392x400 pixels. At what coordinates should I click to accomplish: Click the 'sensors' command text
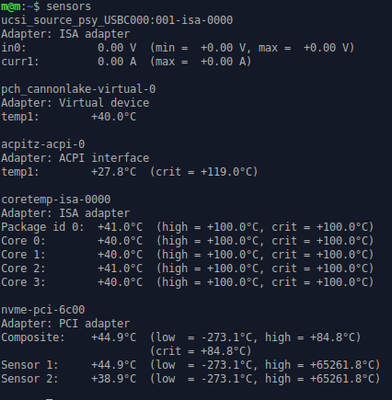[68, 6]
